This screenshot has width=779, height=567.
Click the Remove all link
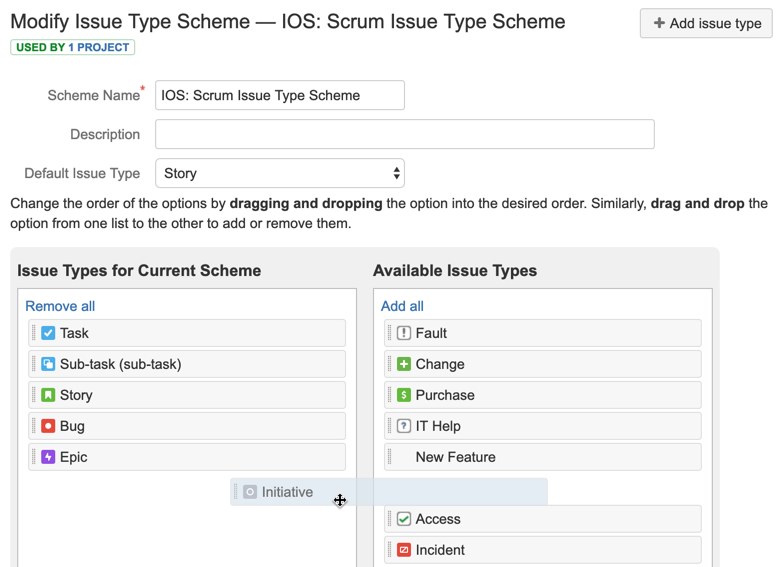click(60, 306)
